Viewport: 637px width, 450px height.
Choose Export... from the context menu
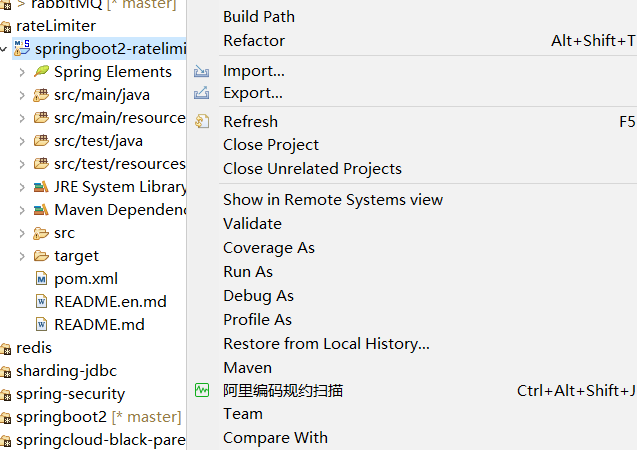point(253,93)
